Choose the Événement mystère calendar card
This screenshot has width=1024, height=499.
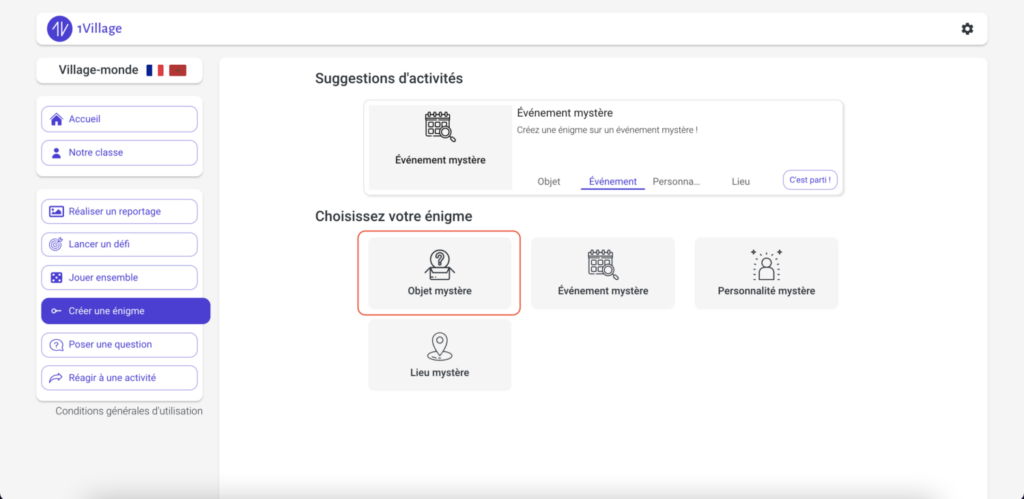click(603, 273)
